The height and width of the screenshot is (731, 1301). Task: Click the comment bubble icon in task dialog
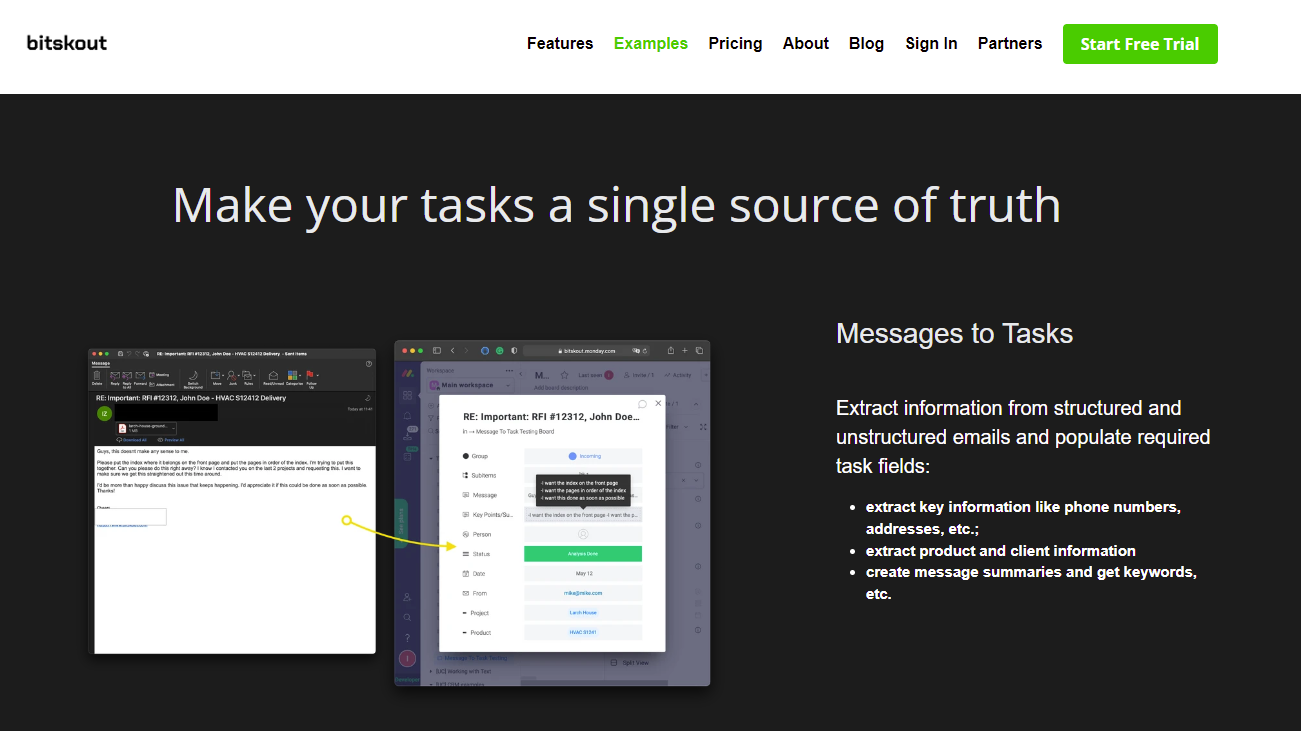pyautogui.click(x=642, y=404)
